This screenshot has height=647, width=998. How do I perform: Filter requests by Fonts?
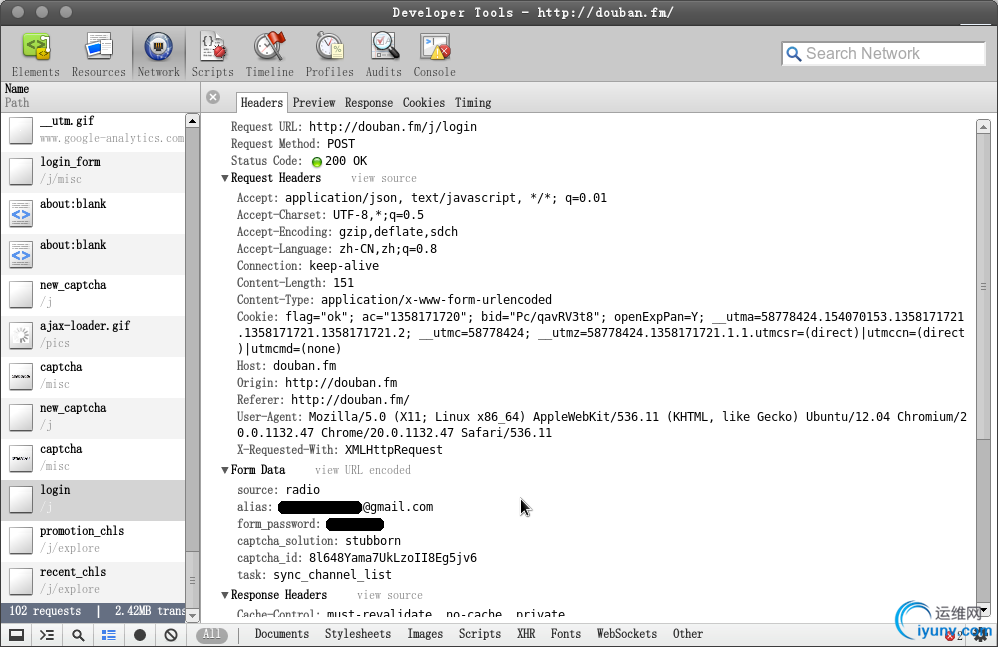(566, 634)
